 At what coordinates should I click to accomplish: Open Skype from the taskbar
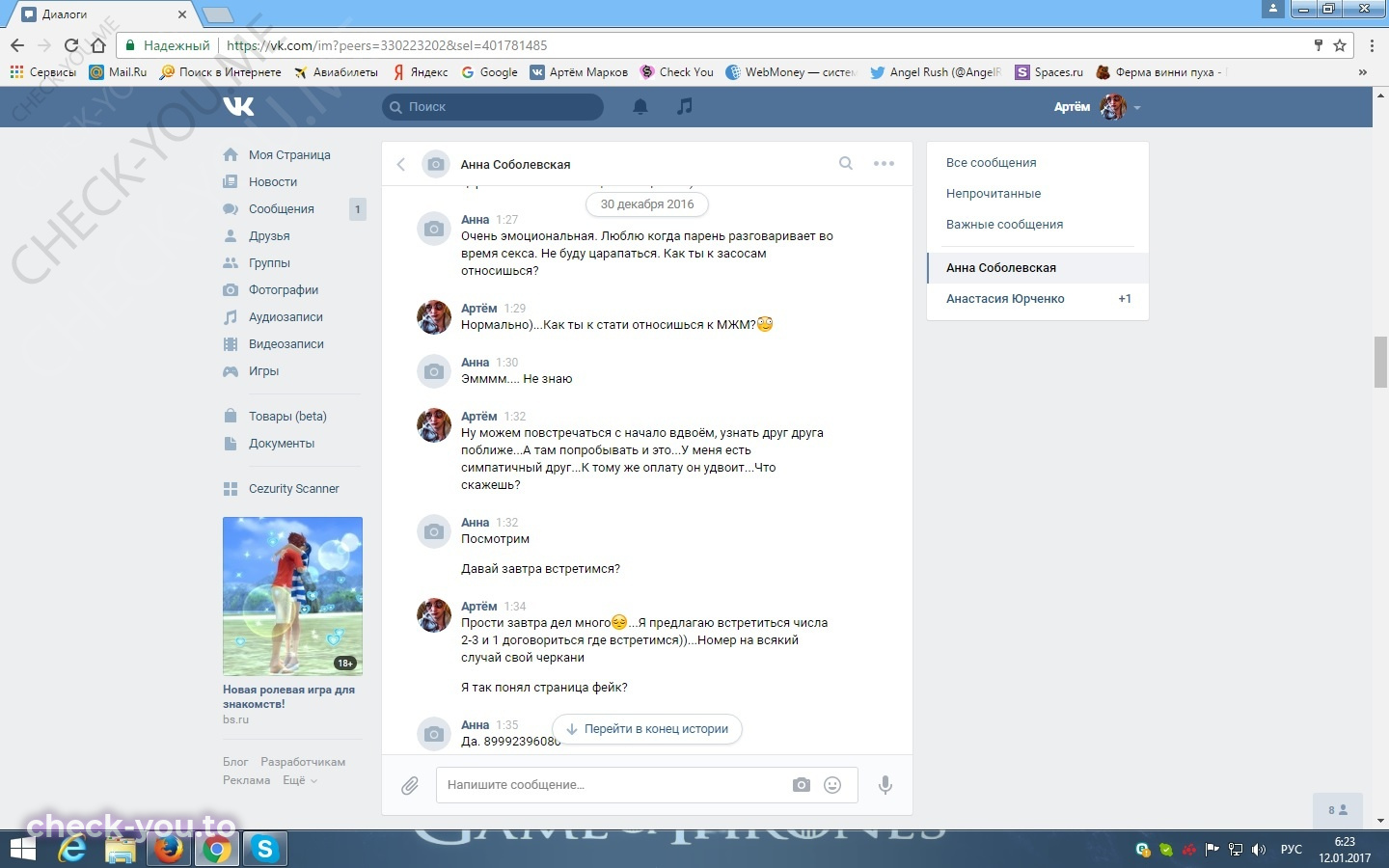tap(264, 849)
